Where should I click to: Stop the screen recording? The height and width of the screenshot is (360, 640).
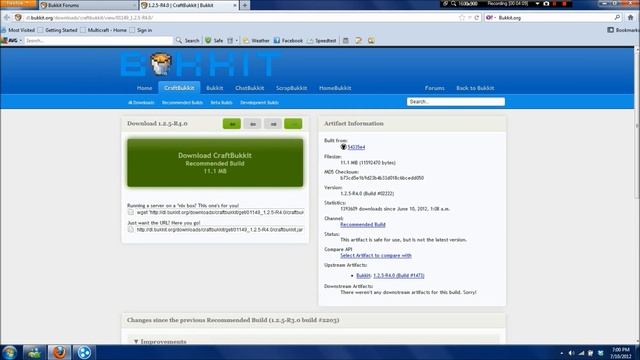point(564,4)
